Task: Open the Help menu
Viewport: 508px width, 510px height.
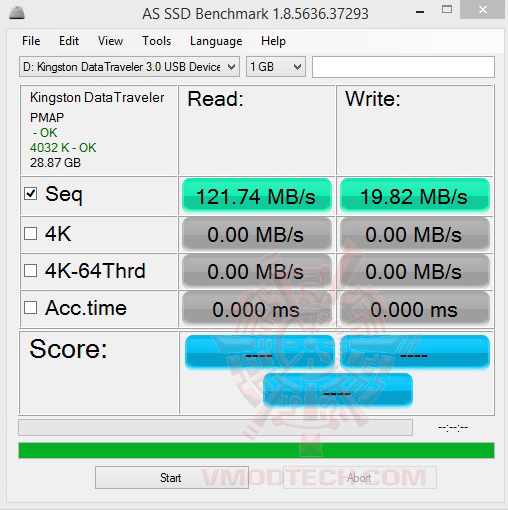Action: point(273,41)
